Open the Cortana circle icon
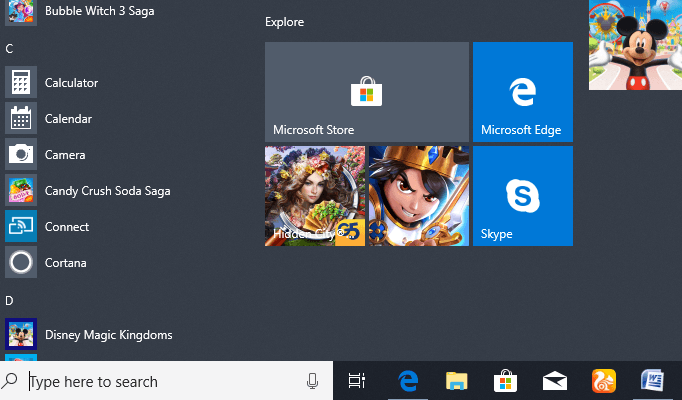682x400 pixels. point(21,262)
